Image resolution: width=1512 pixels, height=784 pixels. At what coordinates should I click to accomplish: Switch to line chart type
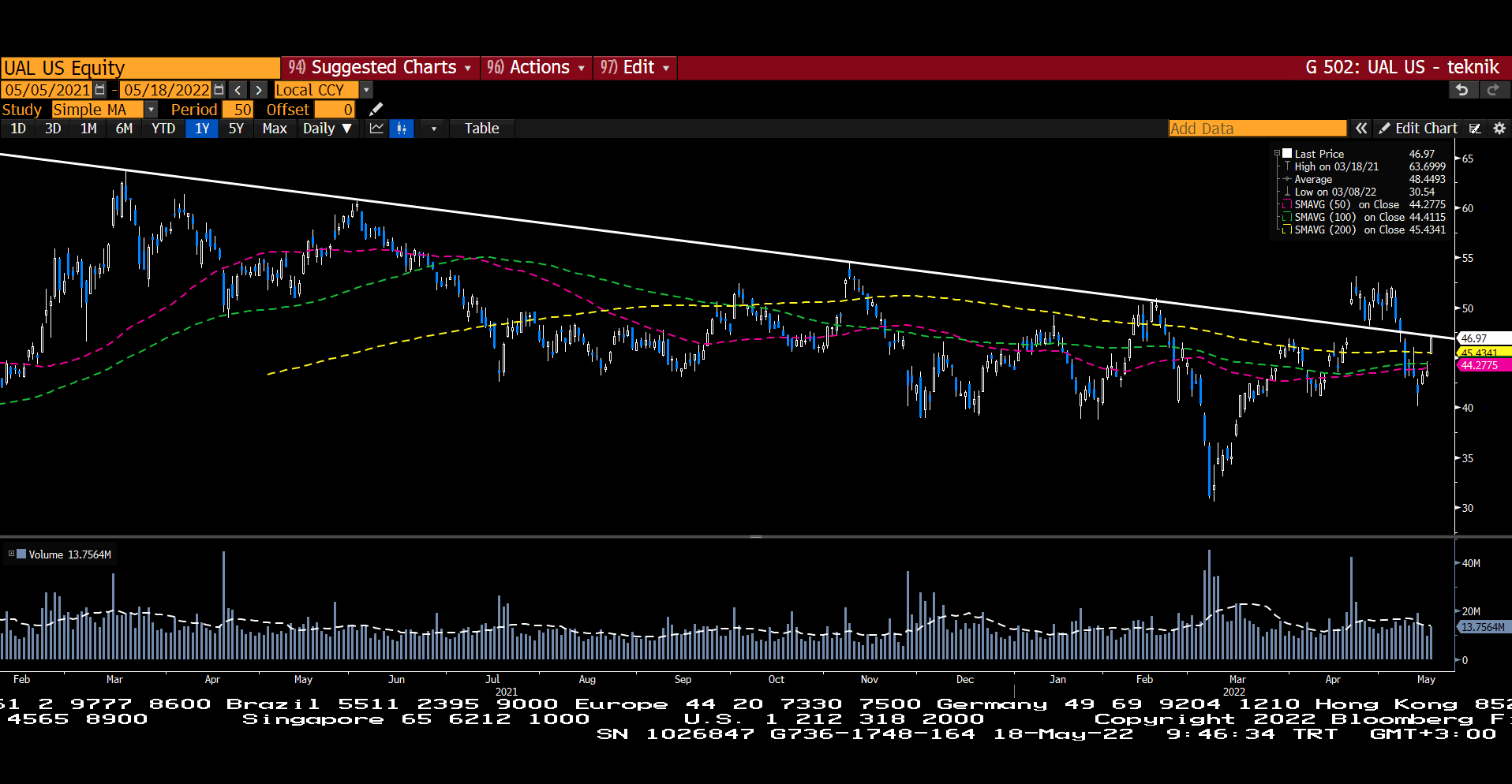pyautogui.click(x=376, y=128)
